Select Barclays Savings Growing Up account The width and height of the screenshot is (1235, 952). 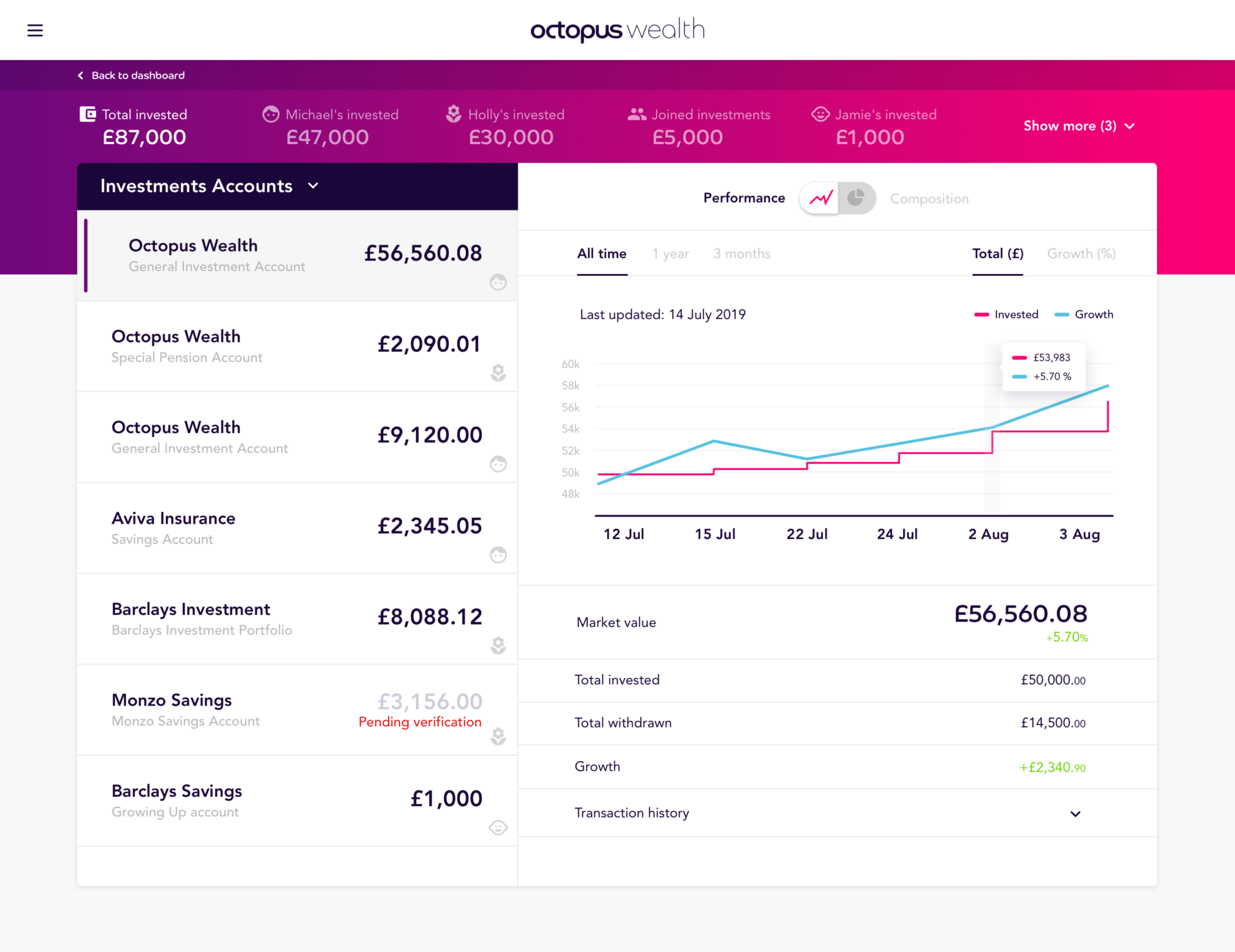tap(297, 801)
